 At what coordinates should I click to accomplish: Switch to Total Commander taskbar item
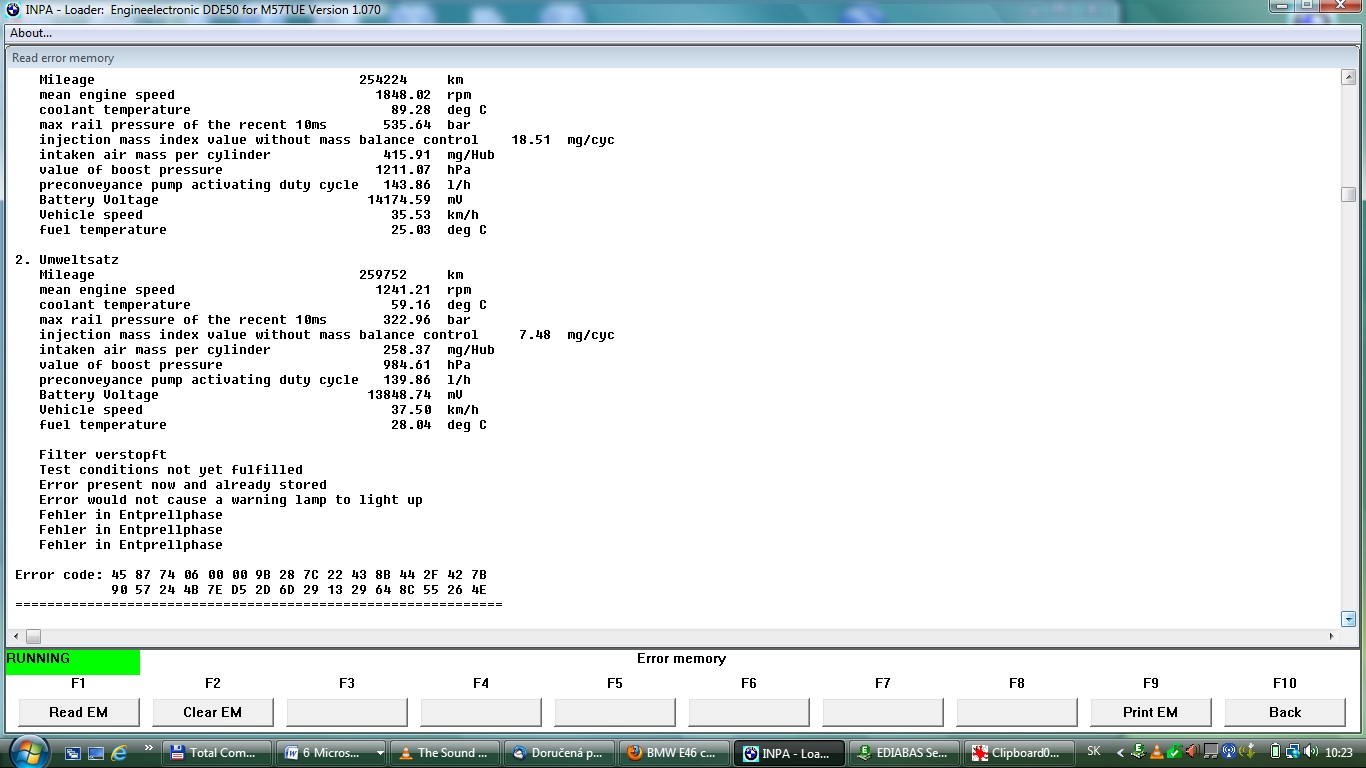[x=216, y=753]
